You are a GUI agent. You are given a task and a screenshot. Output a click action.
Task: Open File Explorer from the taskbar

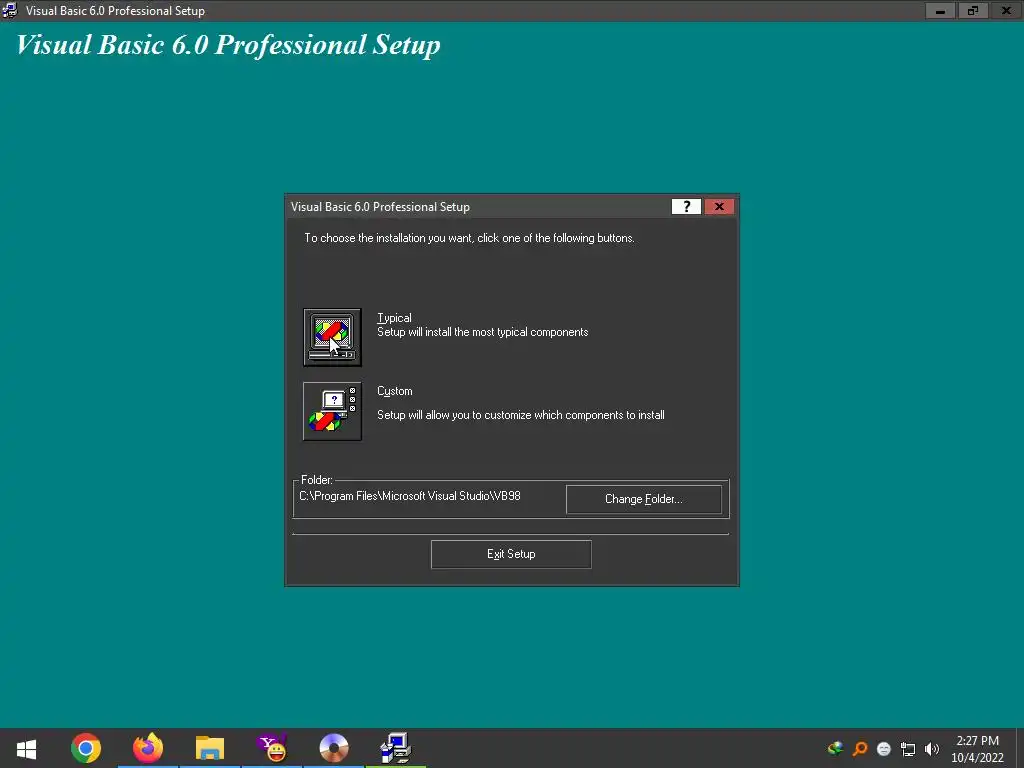tap(210, 748)
